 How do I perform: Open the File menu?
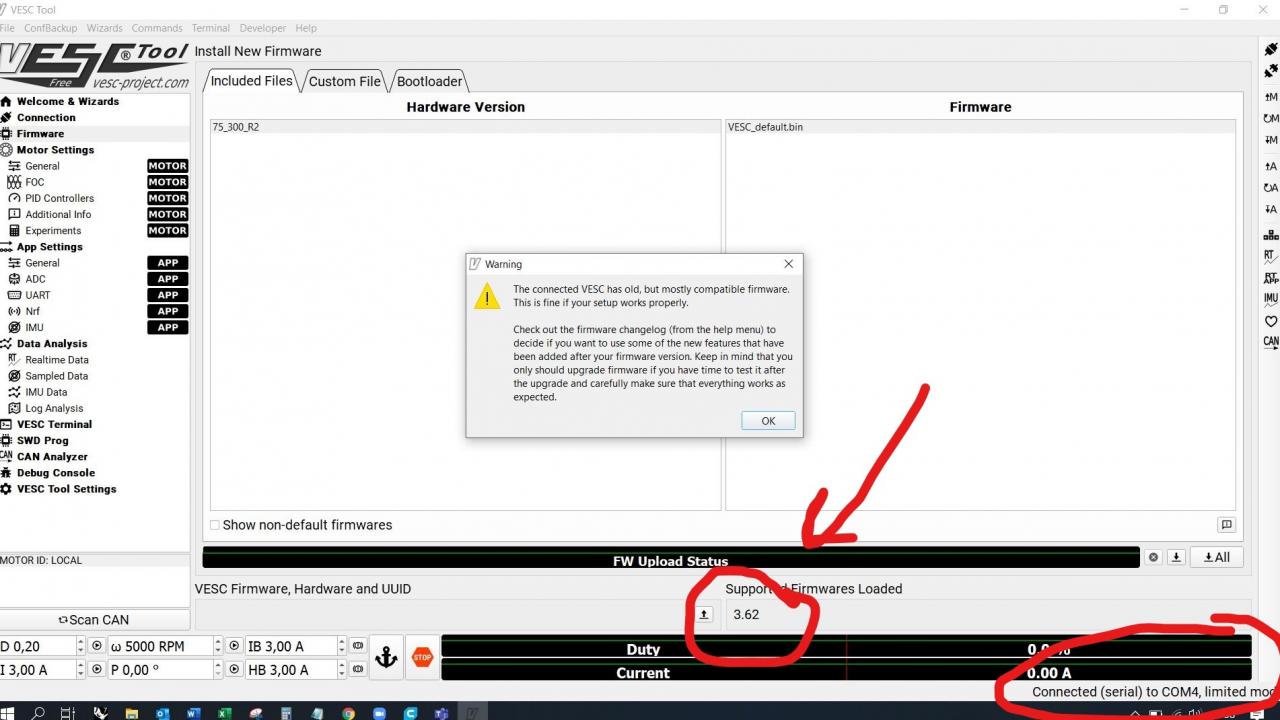point(7,28)
